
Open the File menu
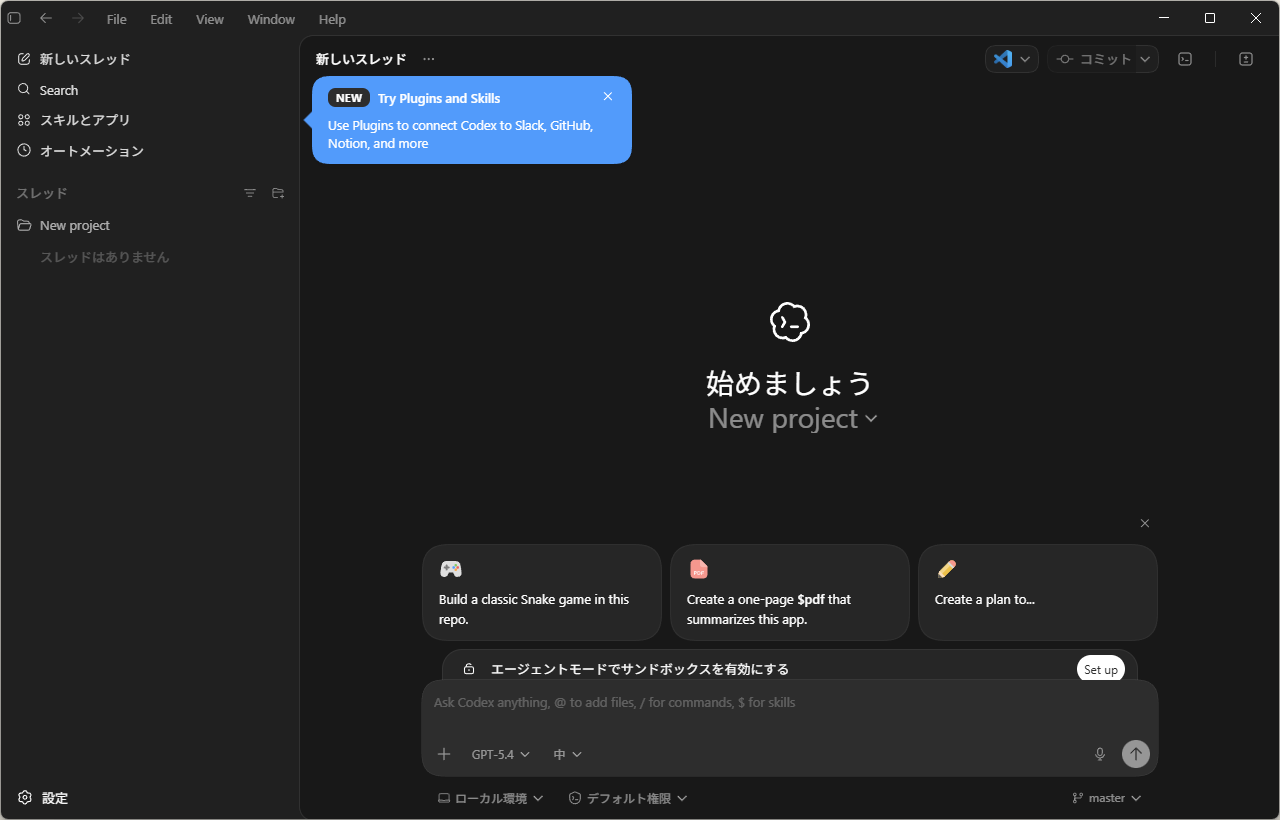pyautogui.click(x=117, y=19)
